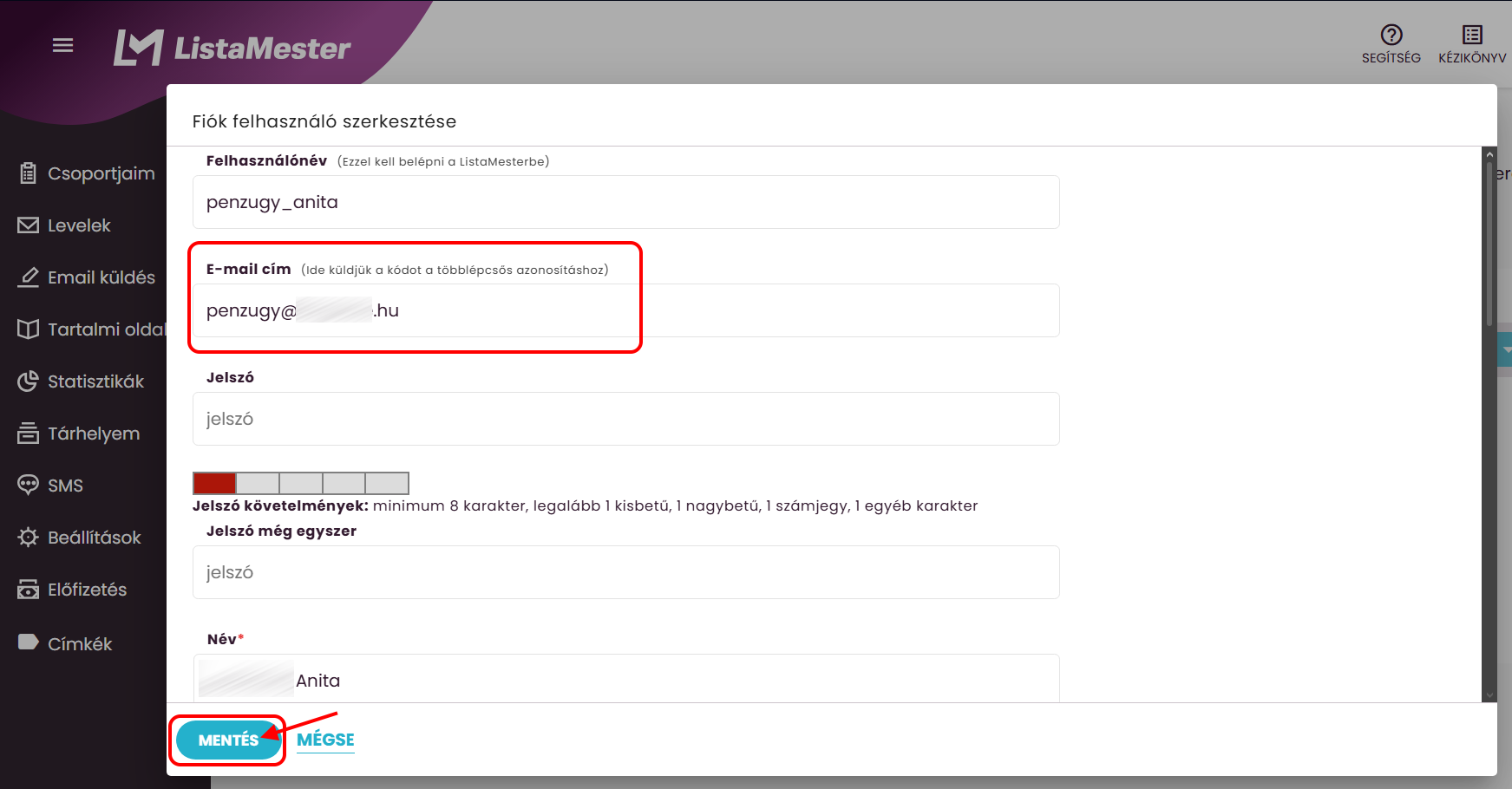Screen dimensions: 1512x789
Task: Open the Kézikönyv manual icon
Action: click(x=1472, y=35)
